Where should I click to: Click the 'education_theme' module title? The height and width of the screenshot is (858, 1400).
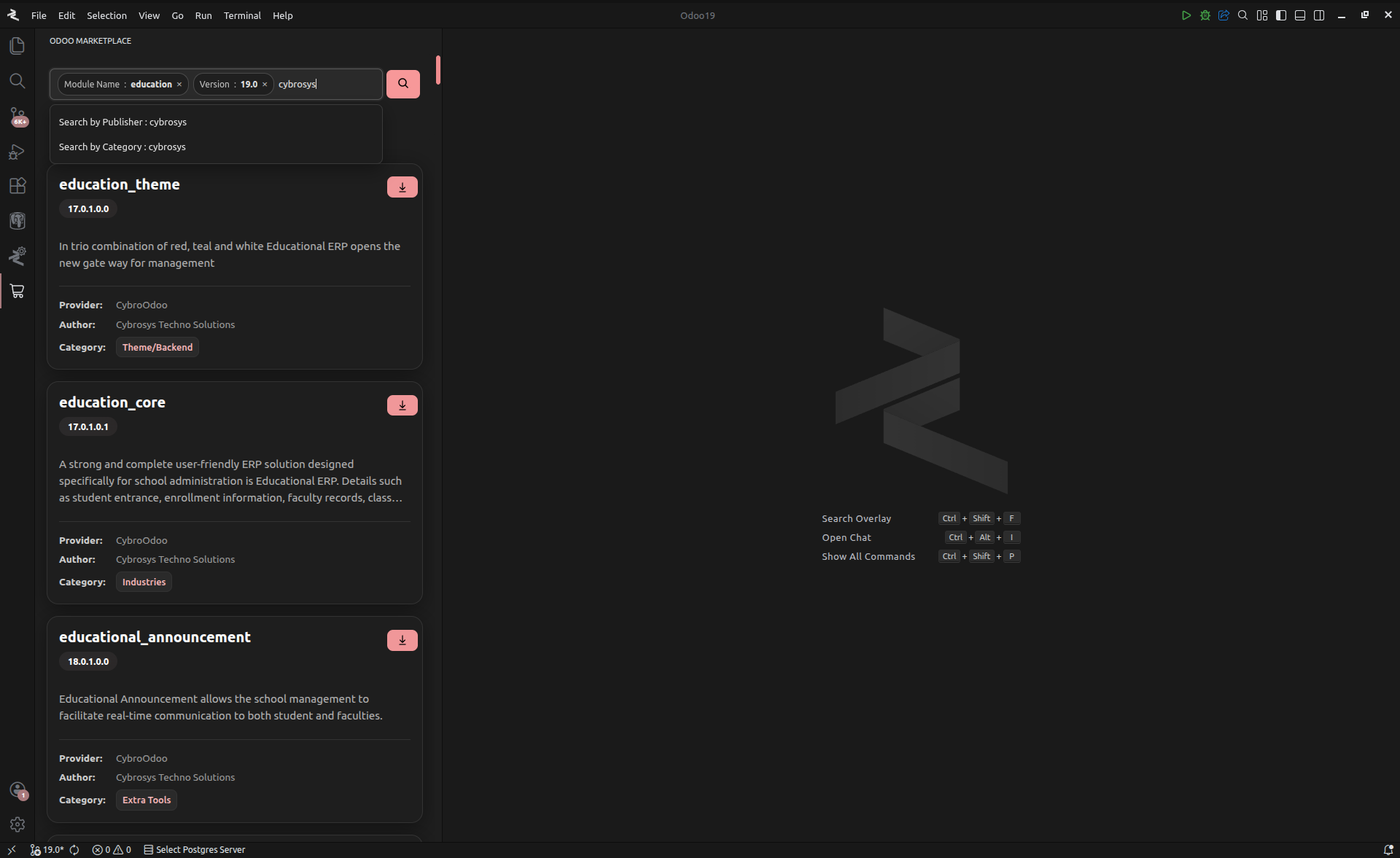point(120,184)
